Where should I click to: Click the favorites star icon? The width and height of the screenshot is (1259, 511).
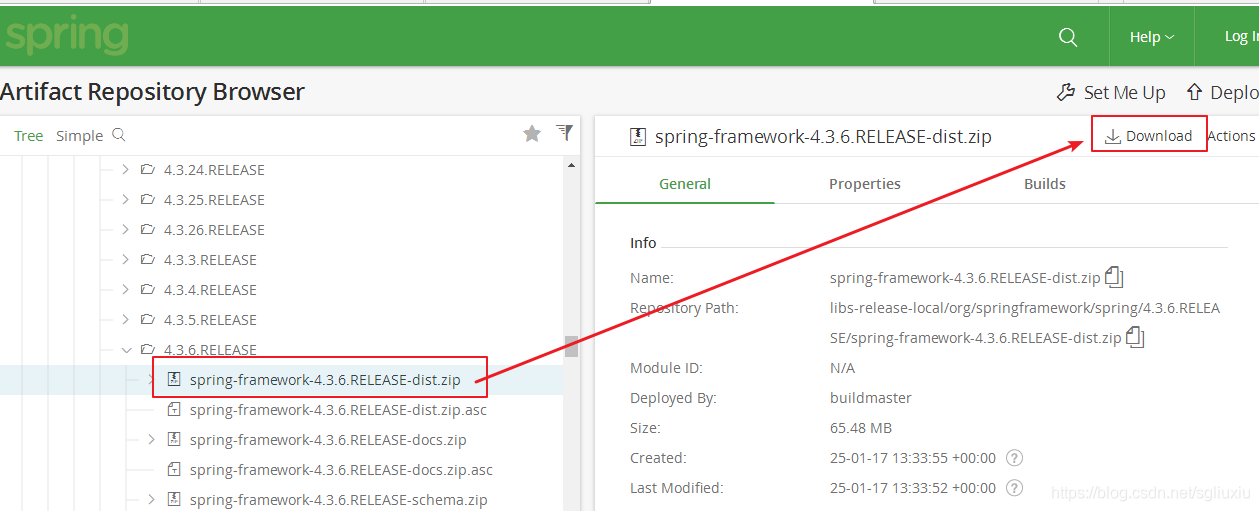tap(532, 133)
